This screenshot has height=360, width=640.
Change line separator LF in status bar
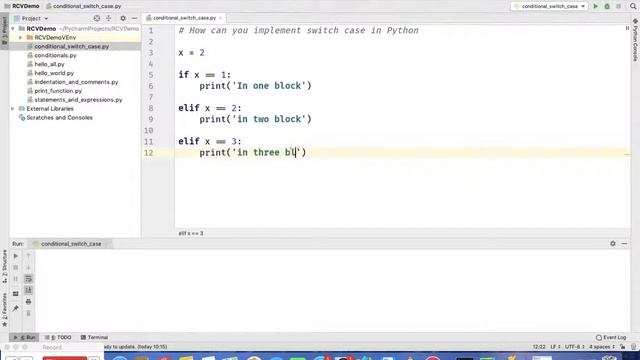555,347
